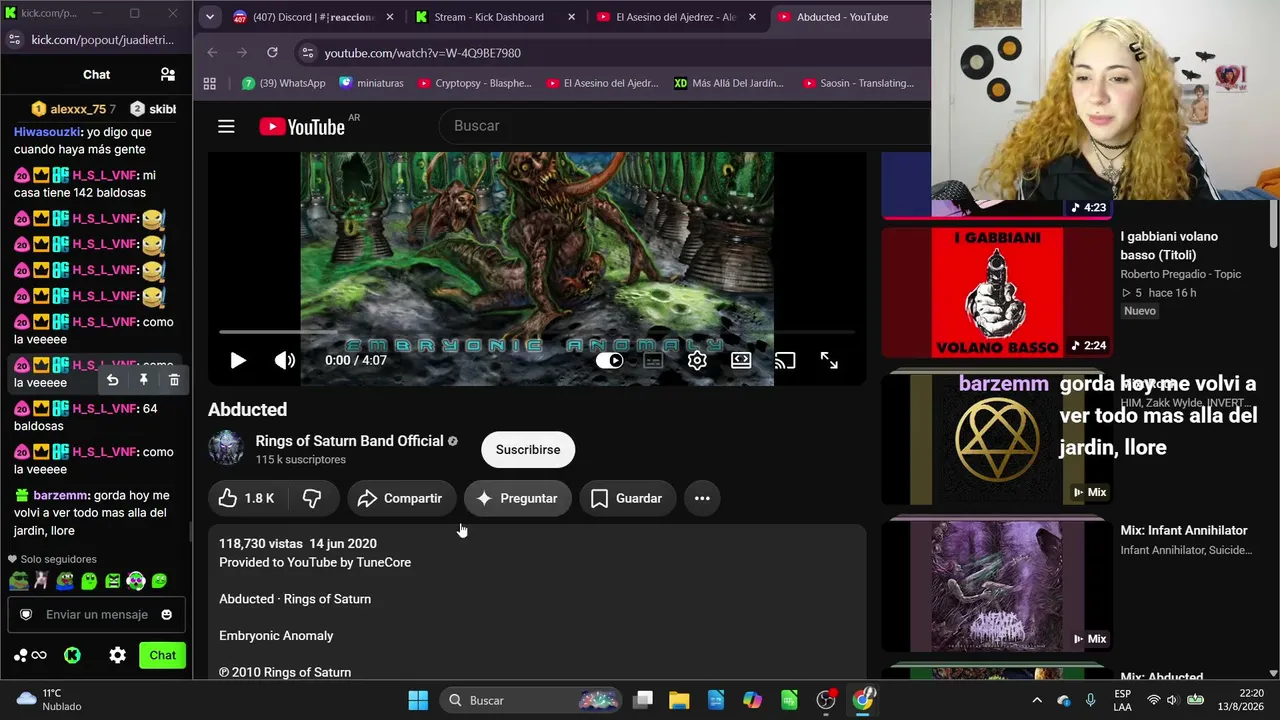The height and width of the screenshot is (720, 1280).
Task: Delete the highlighted chat message
Action: (174, 380)
